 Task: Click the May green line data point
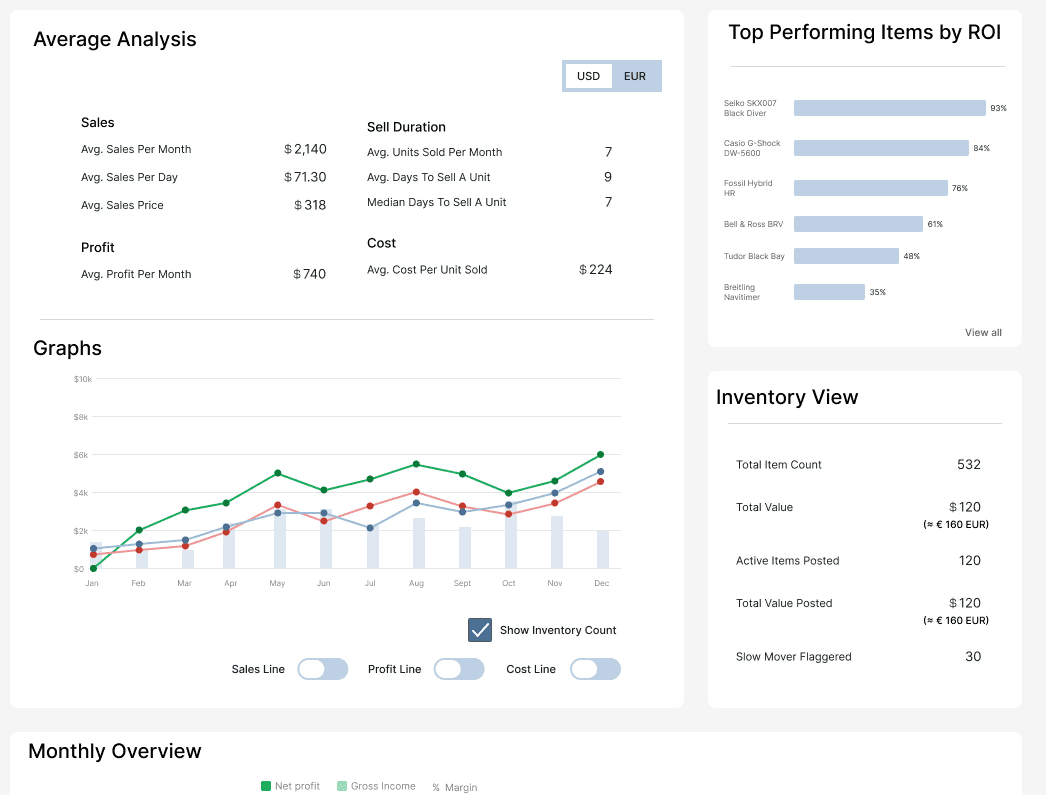(x=278, y=473)
